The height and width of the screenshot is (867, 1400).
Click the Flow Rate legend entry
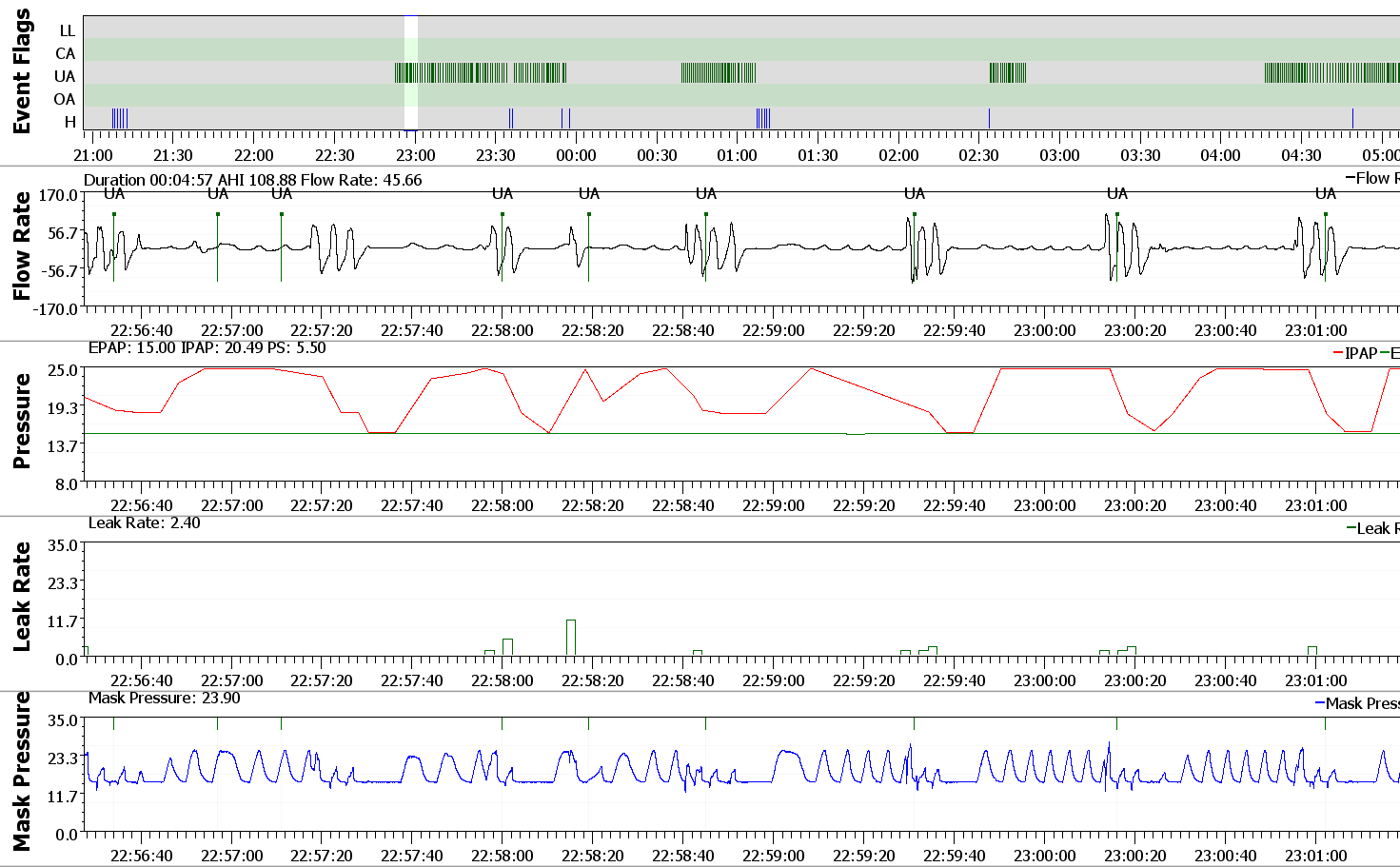tap(1372, 178)
